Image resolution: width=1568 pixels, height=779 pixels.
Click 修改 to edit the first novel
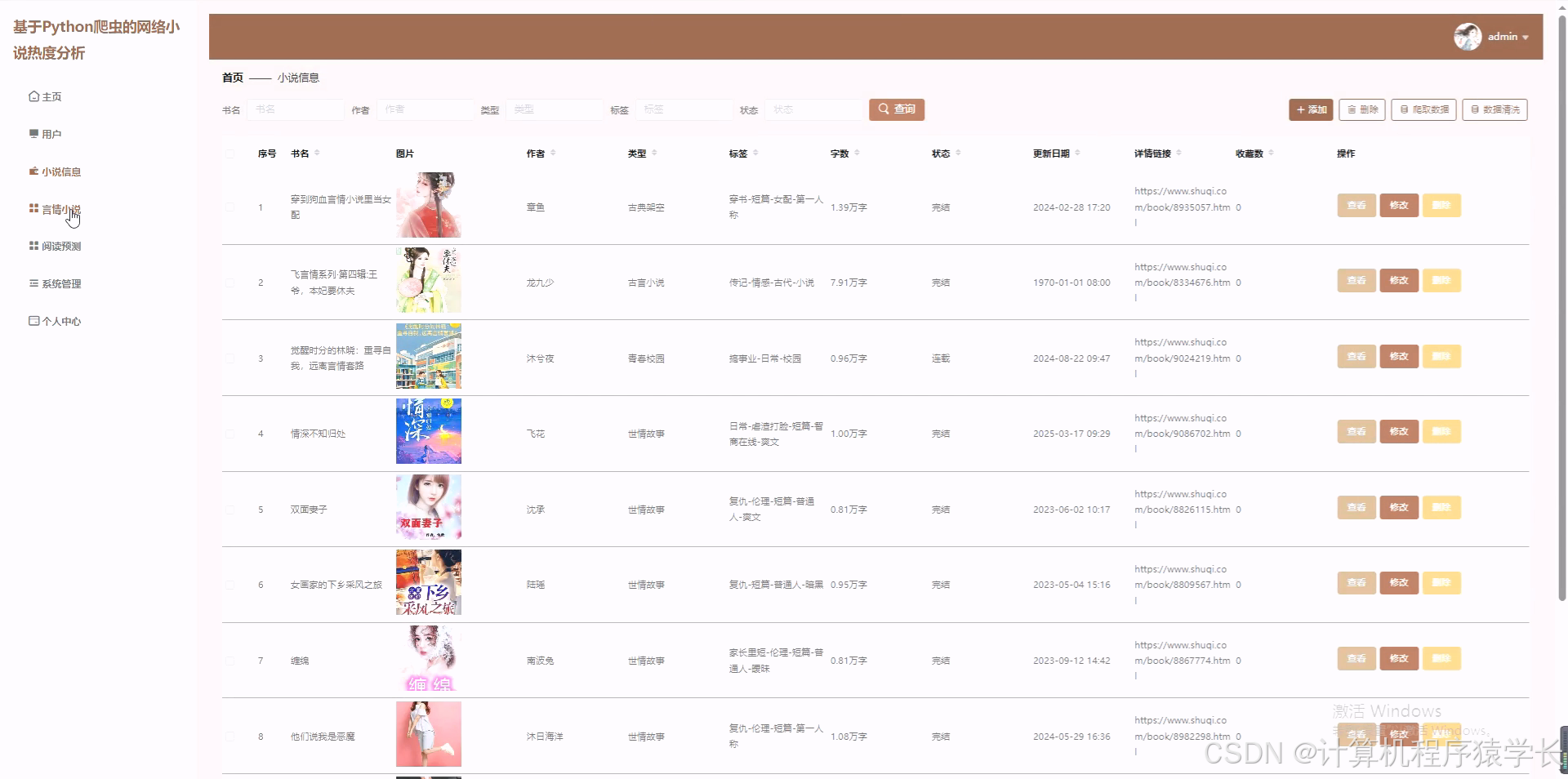(x=1399, y=205)
